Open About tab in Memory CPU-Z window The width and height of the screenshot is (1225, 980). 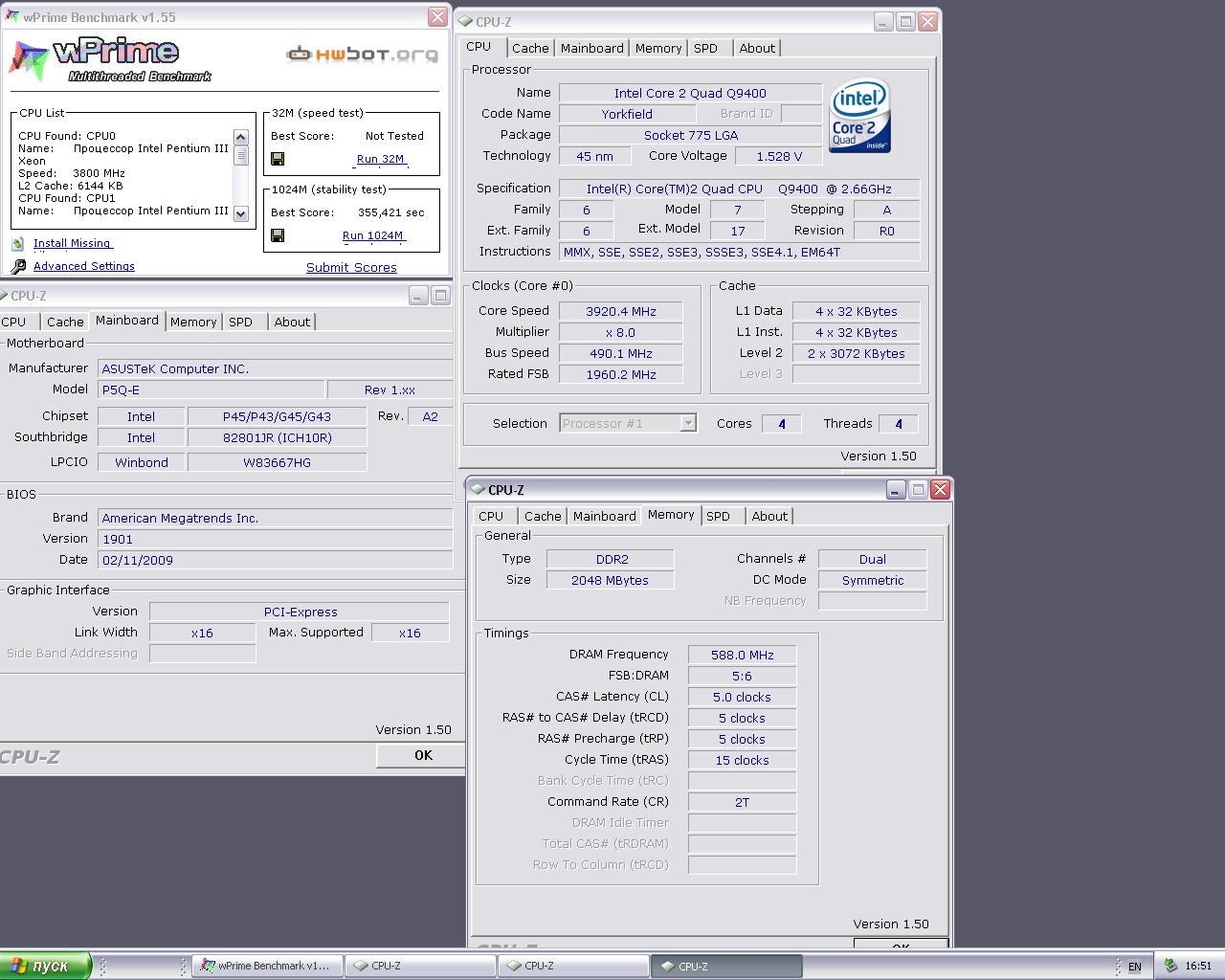point(769,516)
